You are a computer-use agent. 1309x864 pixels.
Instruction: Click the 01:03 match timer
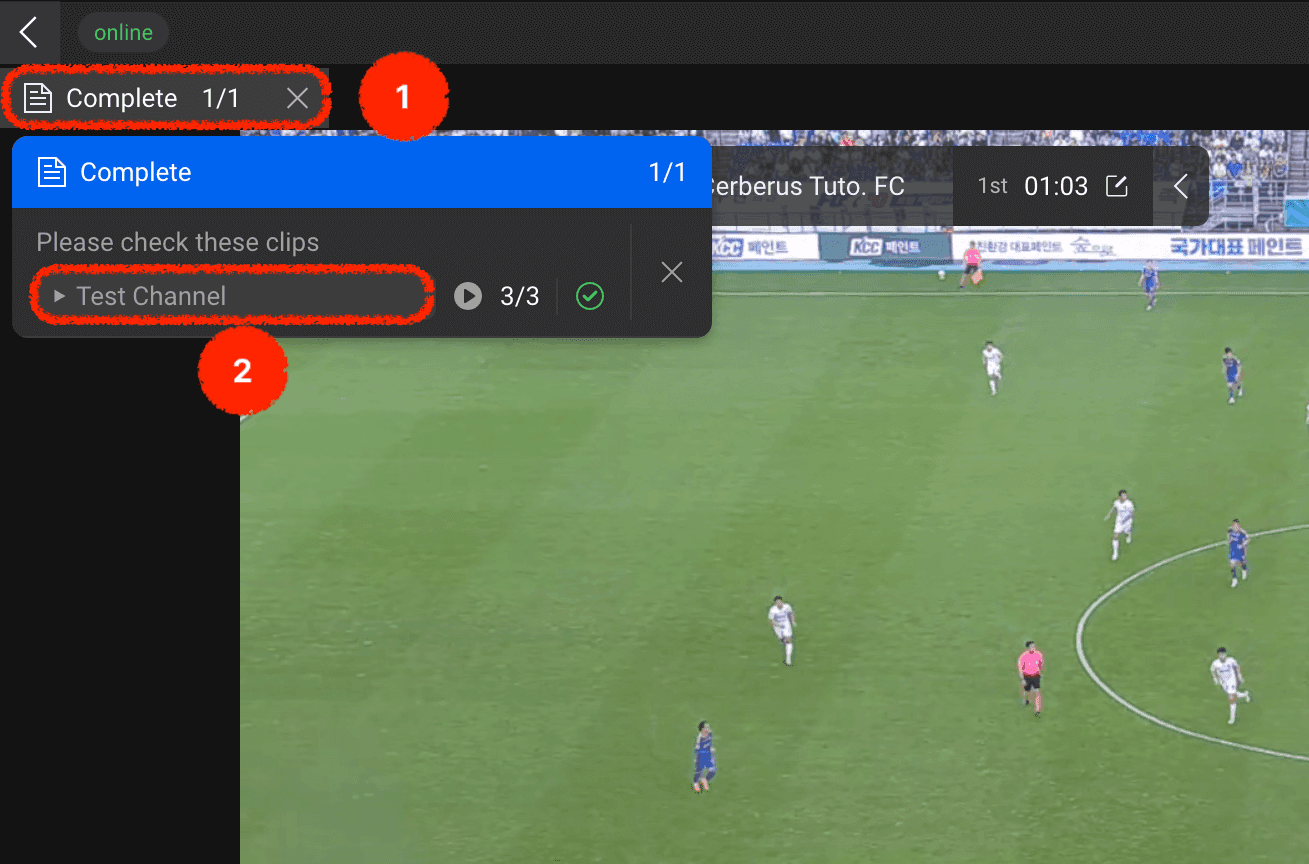pos(1056,186)
